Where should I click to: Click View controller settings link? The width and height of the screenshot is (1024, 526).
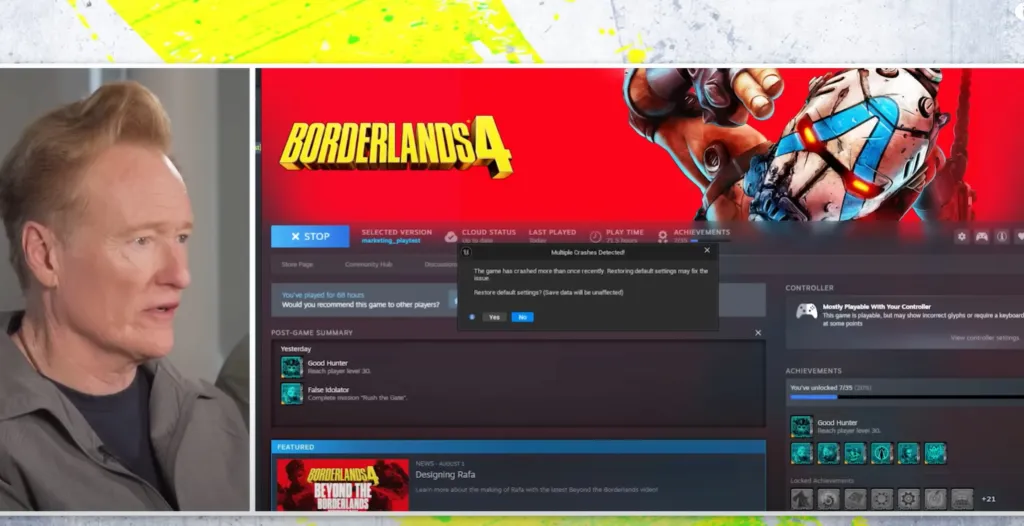coord(985,338)
